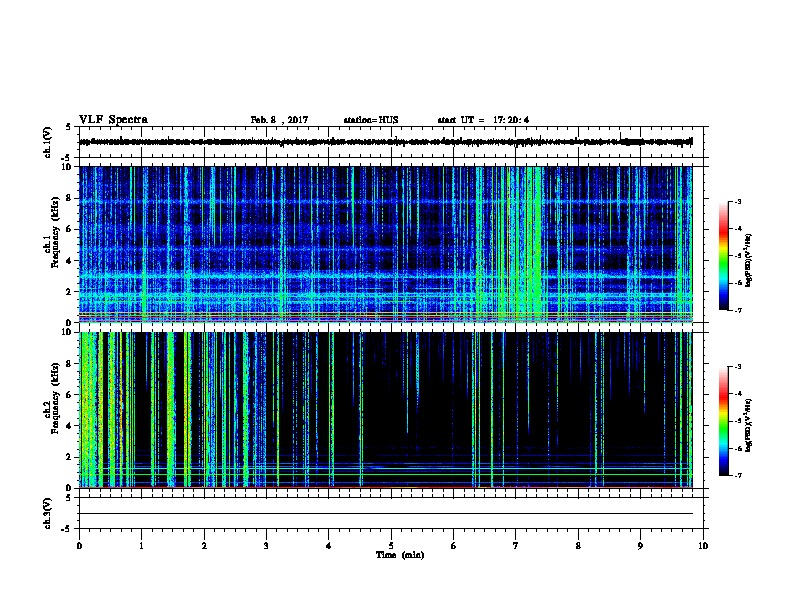Select the "start UT = 17:20:4" text
This screenshot has height=612, width=792.
tap(483, 120)
